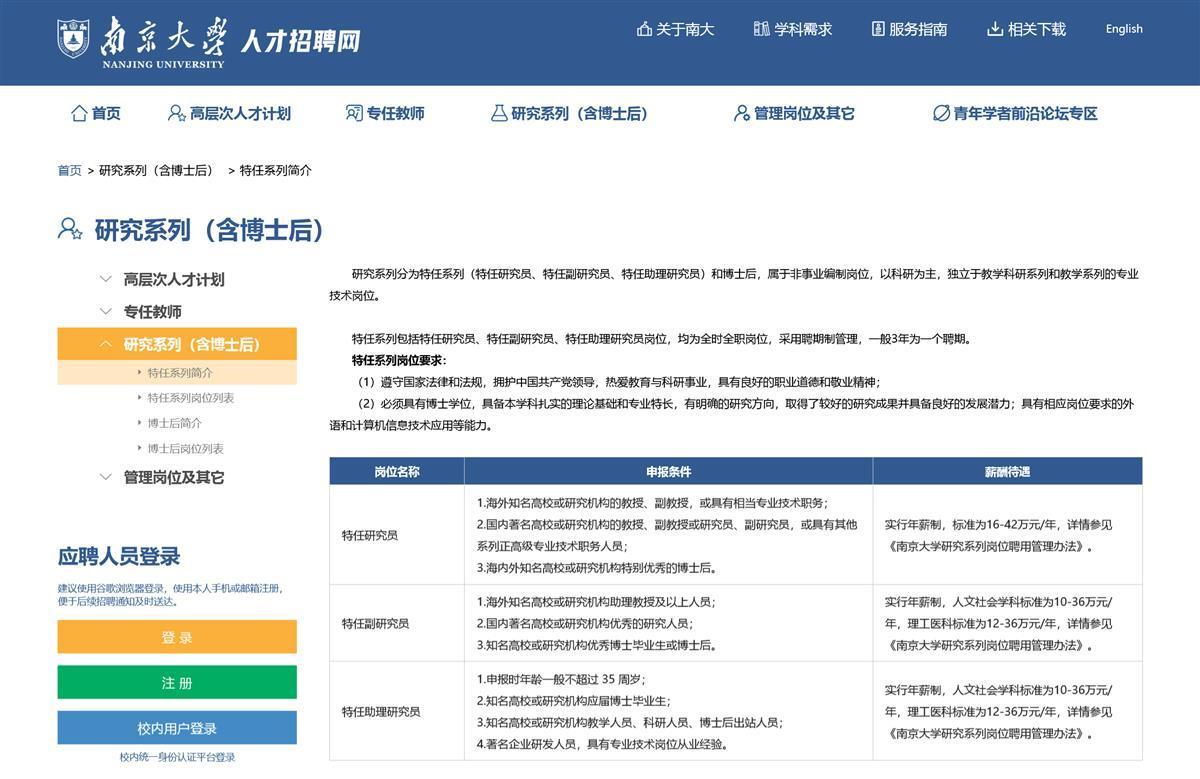Select 高层次人才计划 in the sidebar
The width and height of the screenshot is (1200, 779).
(x=174, y=279)
